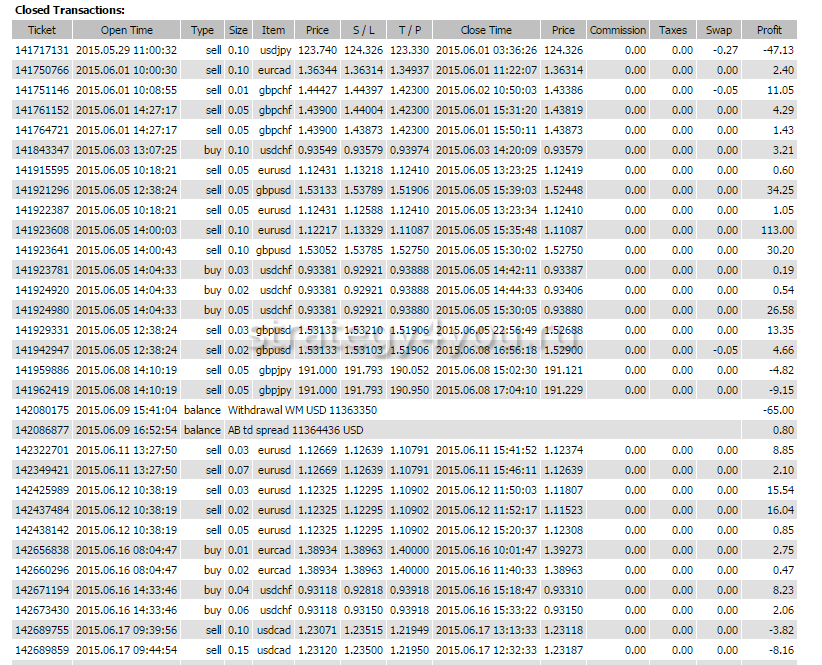The image size is (822, 665).
Task: Select ticket number 142689859
Action: pyautogui.click(x=42, y=650)
